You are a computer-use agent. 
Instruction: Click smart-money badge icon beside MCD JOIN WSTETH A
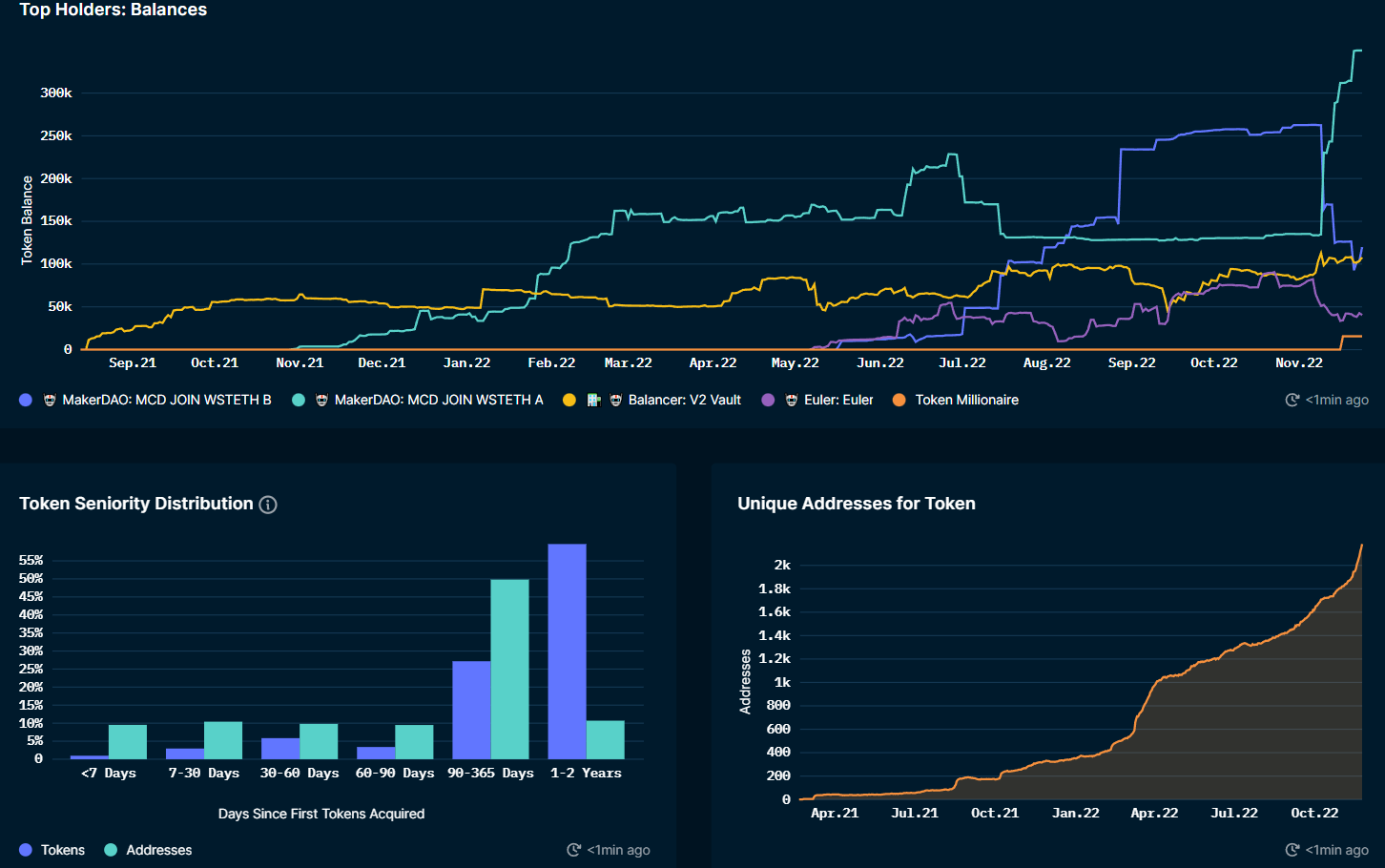321,400
